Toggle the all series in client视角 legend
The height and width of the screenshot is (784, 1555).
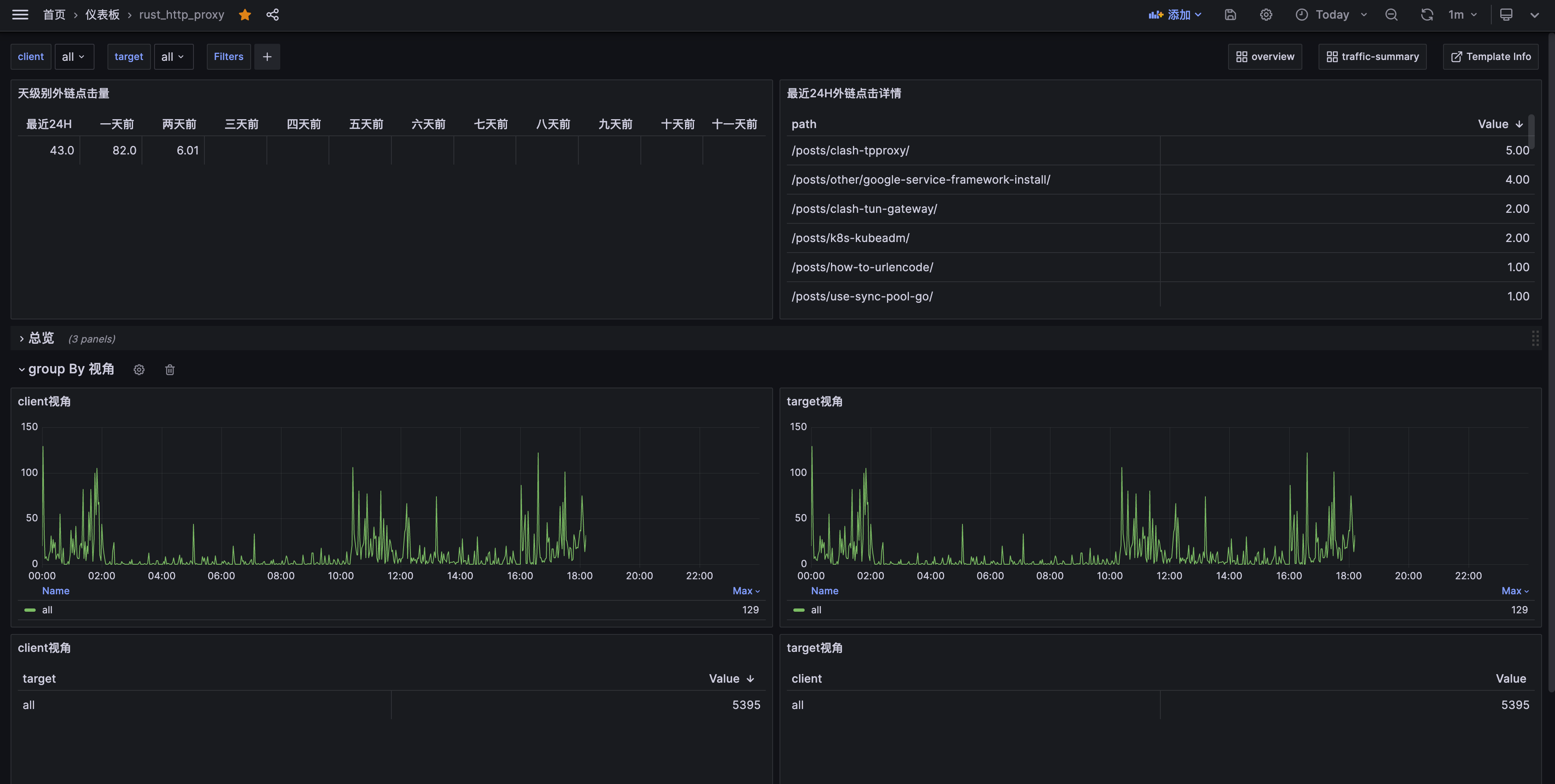point(47,610)
